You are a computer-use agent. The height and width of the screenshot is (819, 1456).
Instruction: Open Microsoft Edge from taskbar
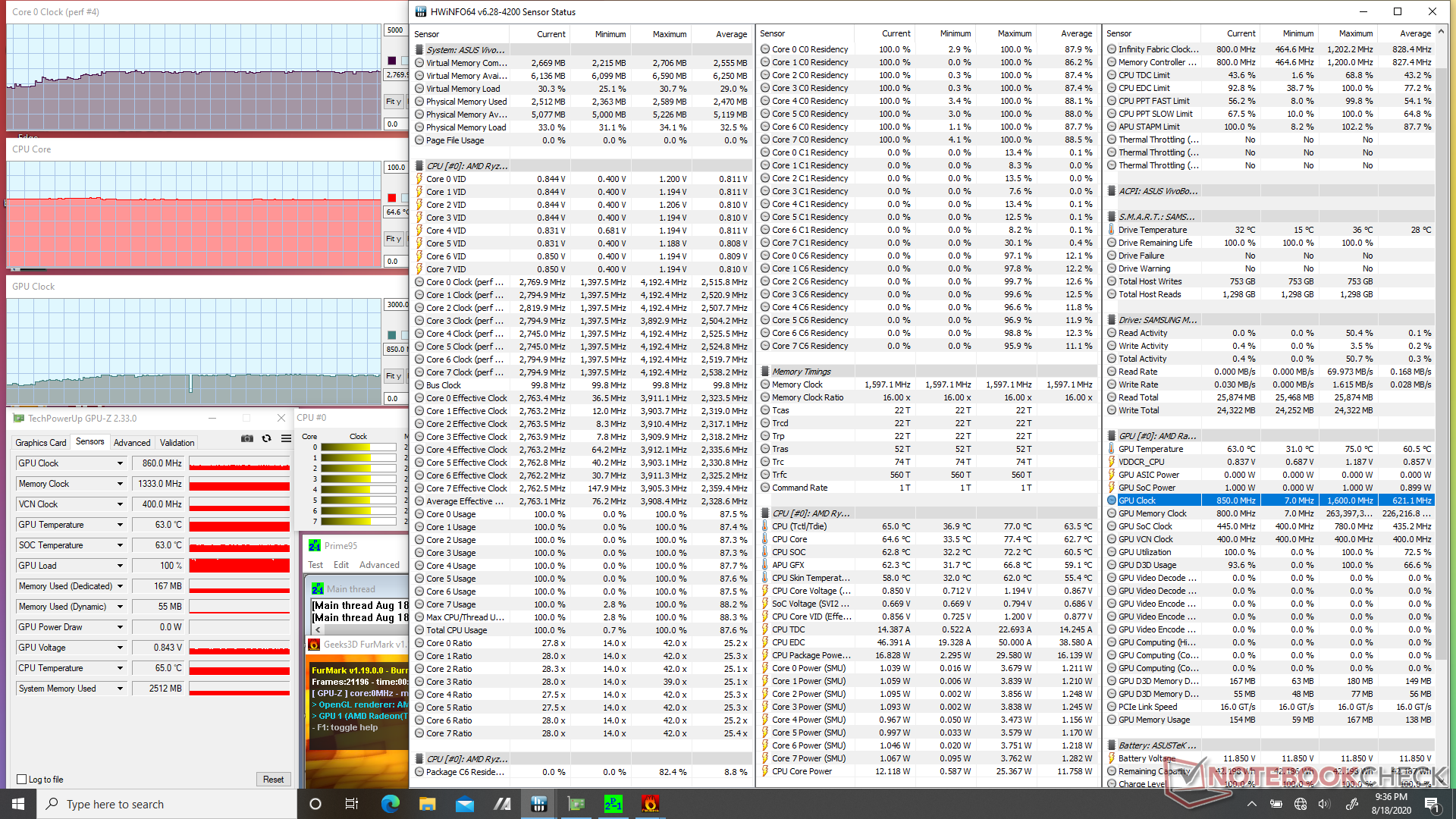(391, 804)
